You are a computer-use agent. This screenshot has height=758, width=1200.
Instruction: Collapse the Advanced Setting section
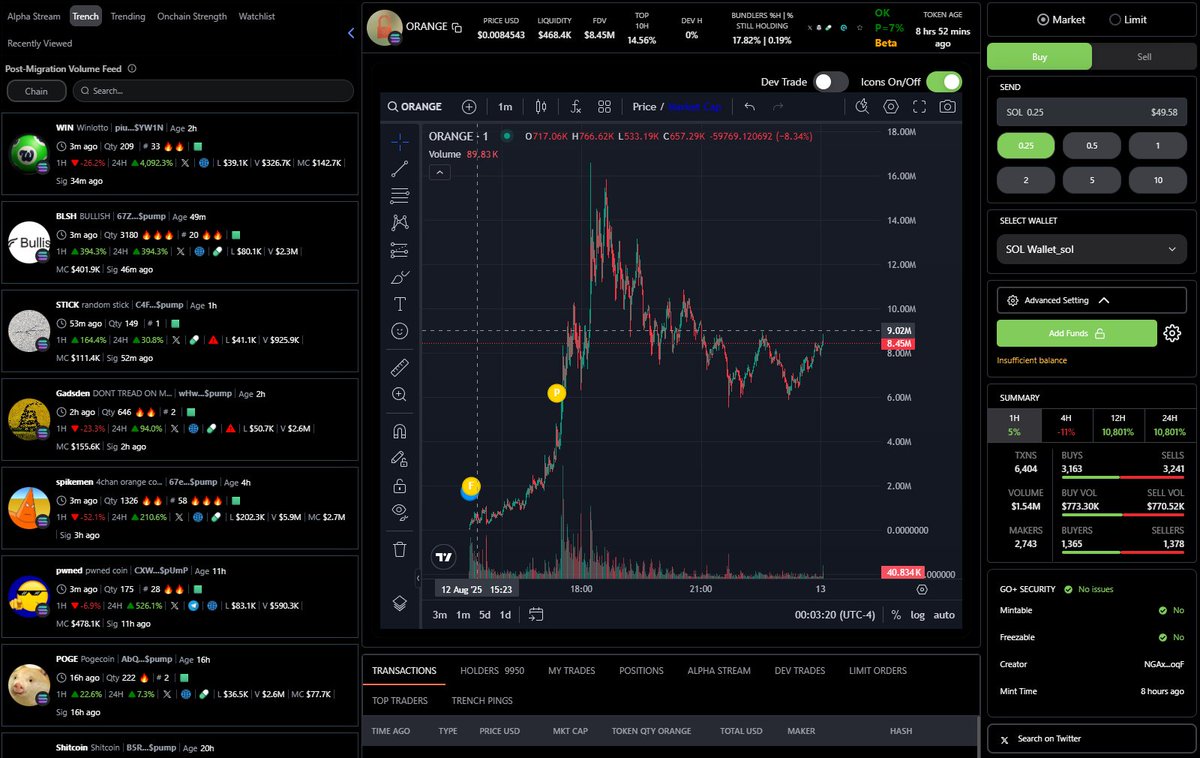1091,300
